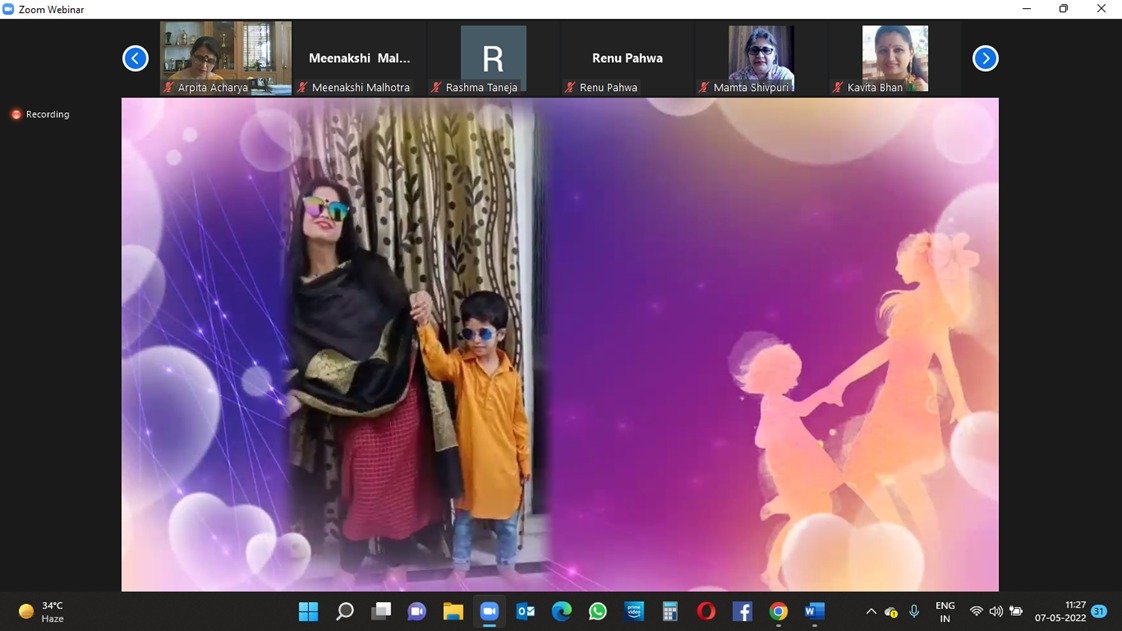This screenshot has height=631, width=1122.
Task: Open Outlook from the taskbar
Action: (525, 611)
